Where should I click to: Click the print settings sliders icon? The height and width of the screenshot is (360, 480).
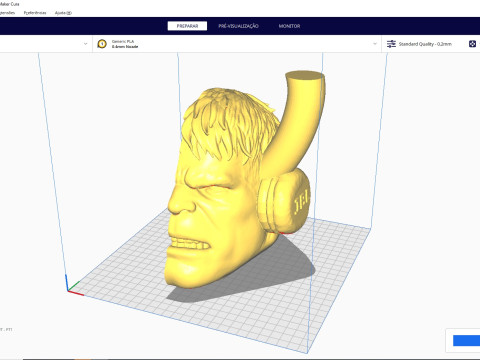pyautogui.click(x=391, y=44)
